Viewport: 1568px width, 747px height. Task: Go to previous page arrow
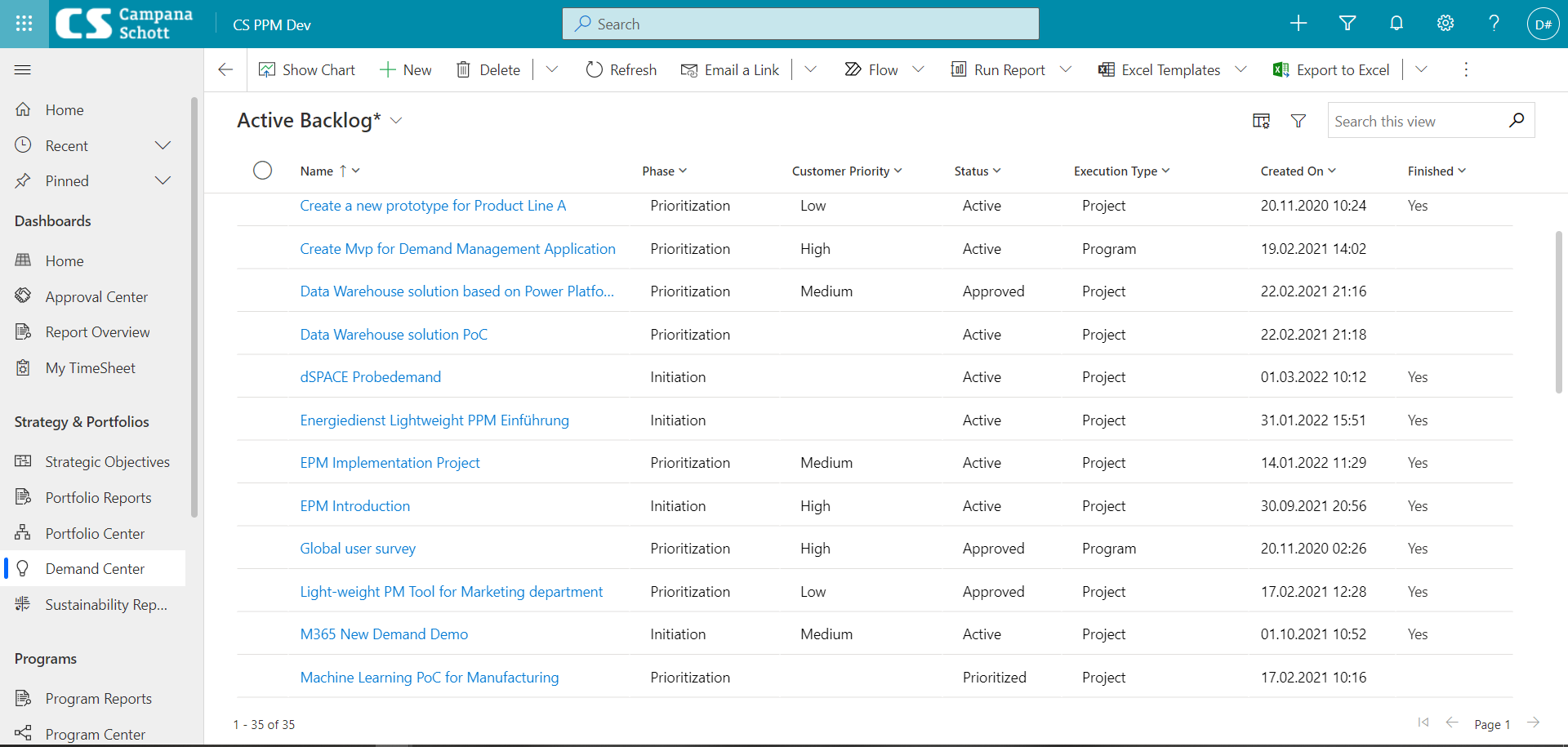[x=1451, y=723]
